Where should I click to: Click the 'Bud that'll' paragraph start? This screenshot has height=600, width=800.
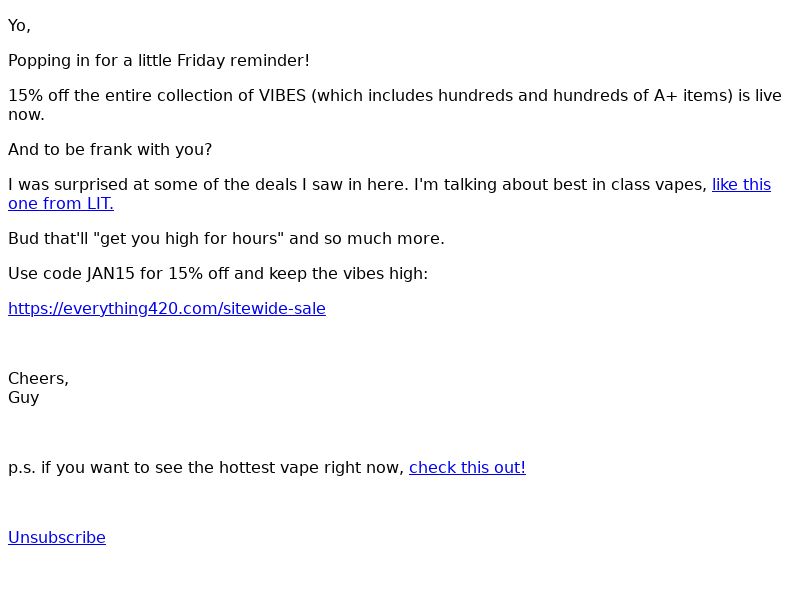point(48,239)
